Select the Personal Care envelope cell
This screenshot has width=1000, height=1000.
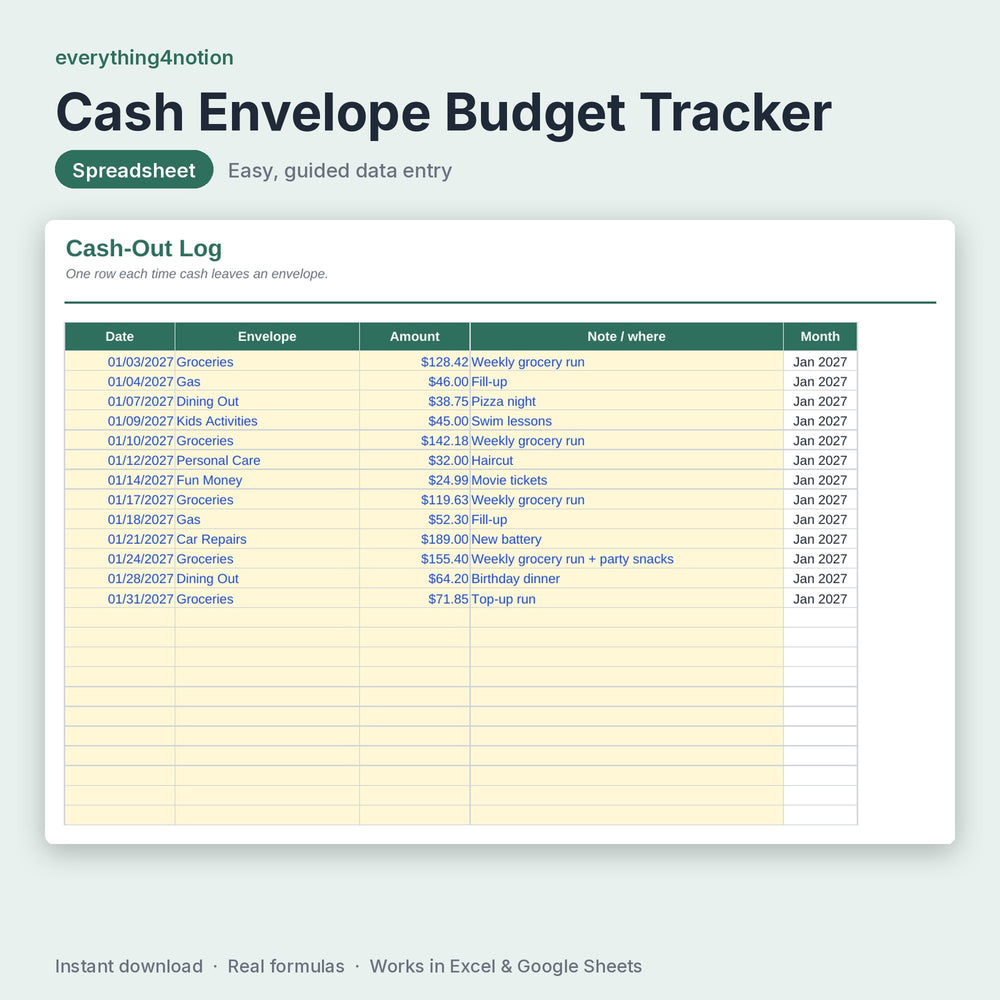[x=267, y=460]
